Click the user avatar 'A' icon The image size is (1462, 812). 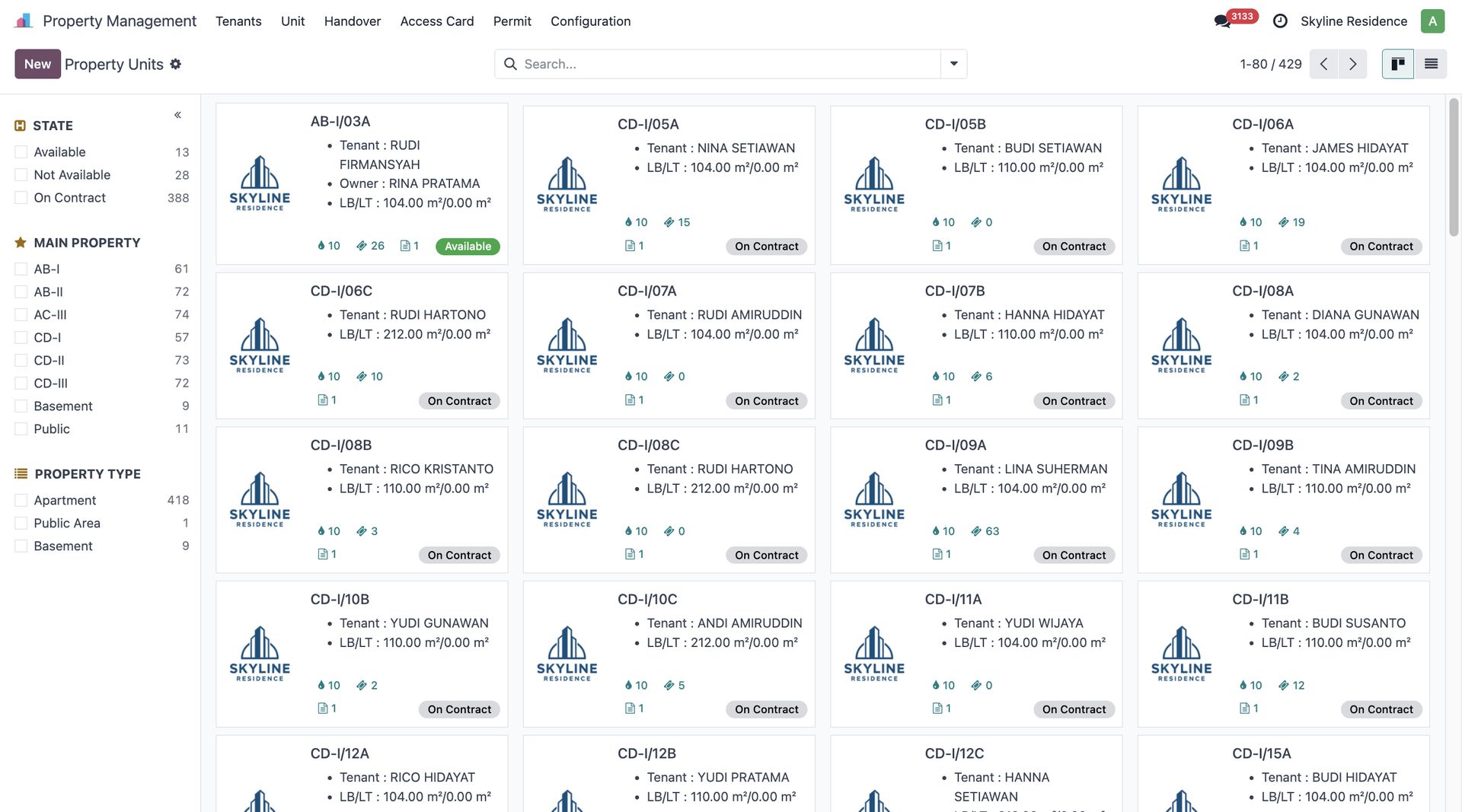coord(1432,21)
